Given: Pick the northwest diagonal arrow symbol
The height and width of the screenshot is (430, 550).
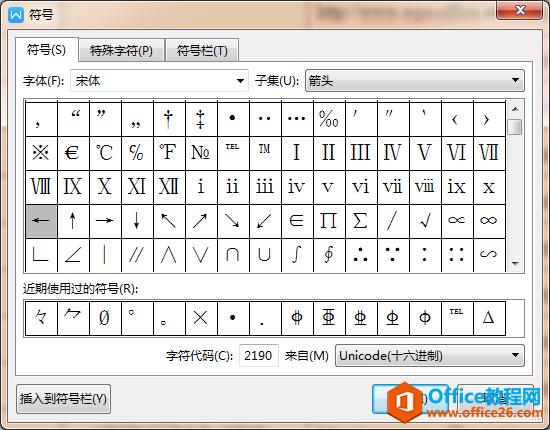Looking at the screenshot, I should pyautogui.click(x=169, y=221).
